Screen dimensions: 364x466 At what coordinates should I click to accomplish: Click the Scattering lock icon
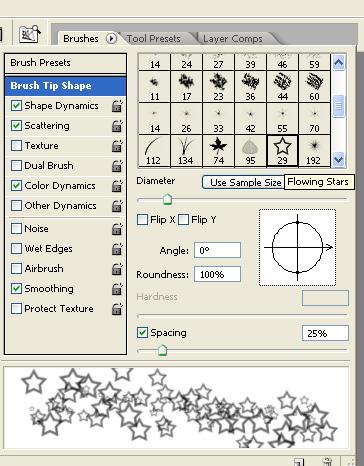(117, 126)
